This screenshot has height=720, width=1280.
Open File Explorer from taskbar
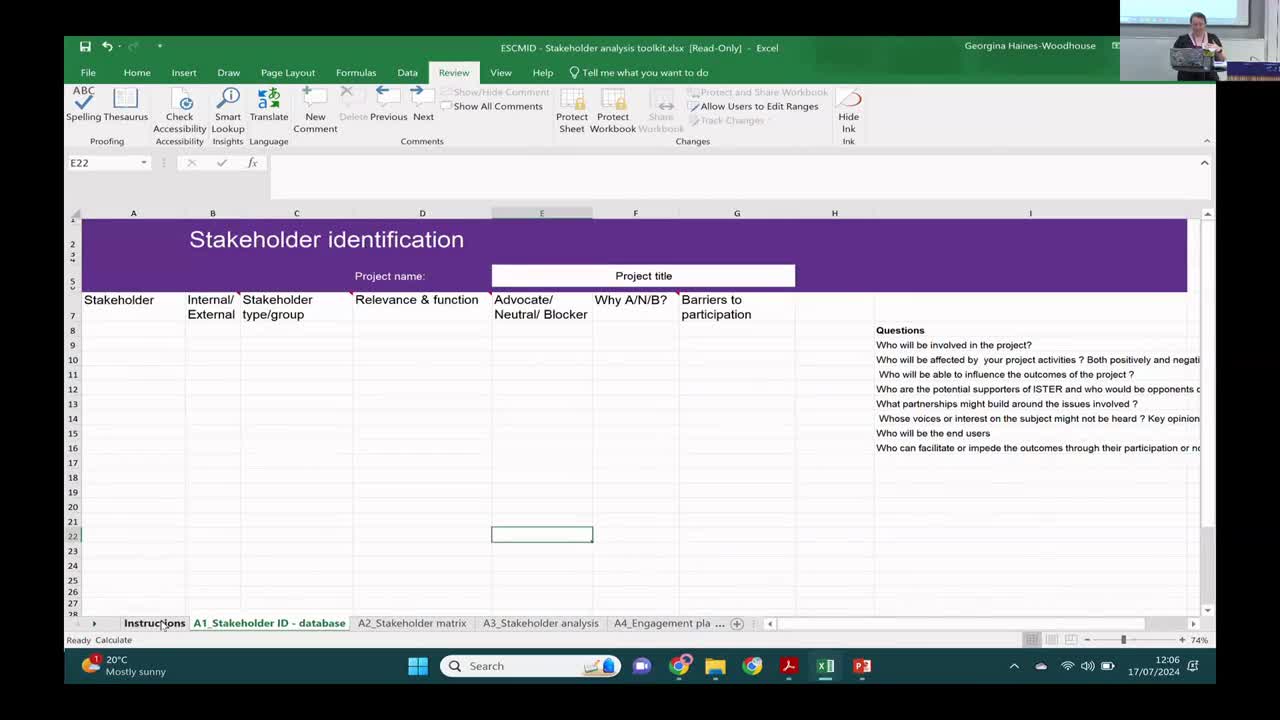715,666
